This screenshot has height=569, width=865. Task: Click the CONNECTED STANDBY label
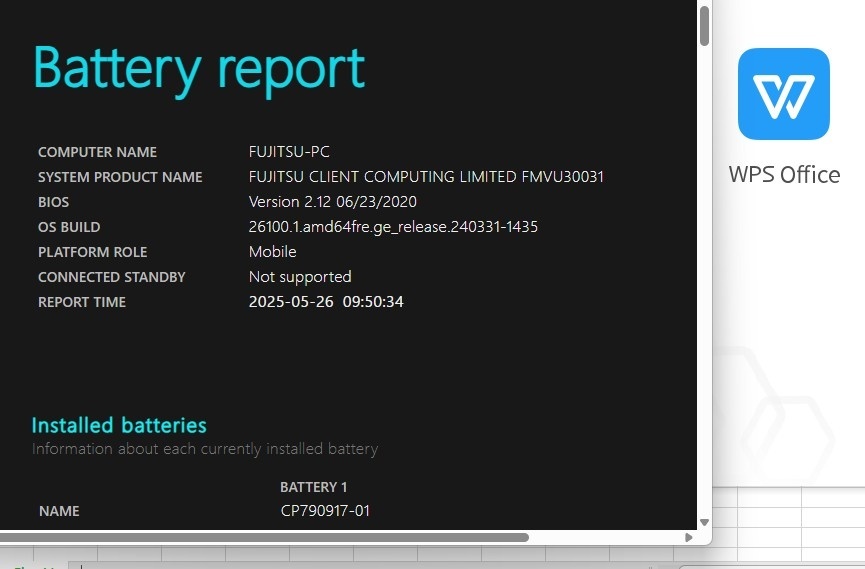point(111,277)
